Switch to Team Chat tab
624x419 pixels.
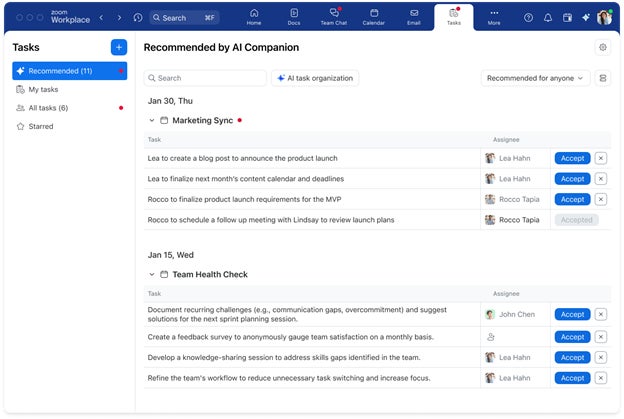(334, 17)
